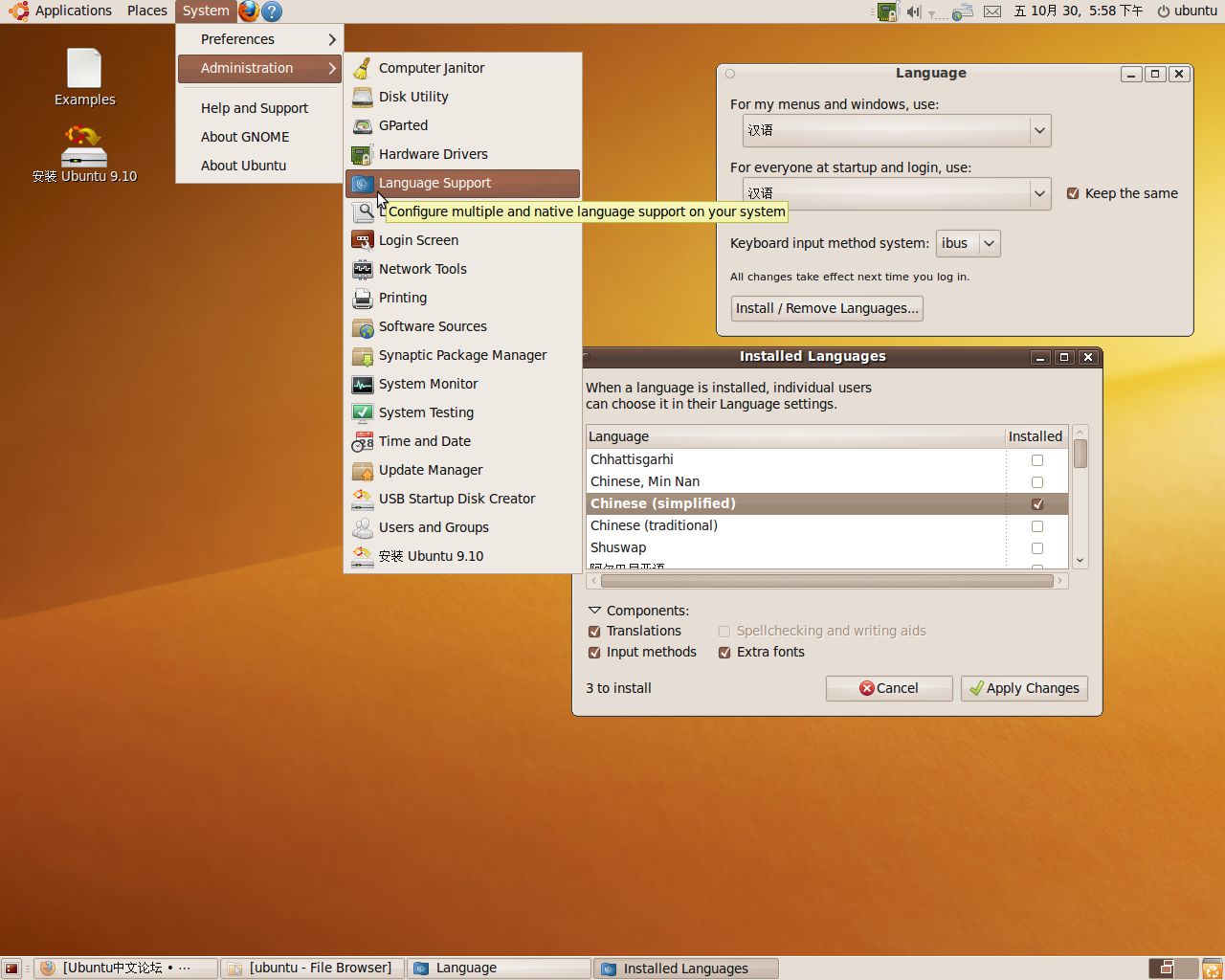Open Login Screen icon
This screenshot has width=1225, height=980.
(363, 240)
